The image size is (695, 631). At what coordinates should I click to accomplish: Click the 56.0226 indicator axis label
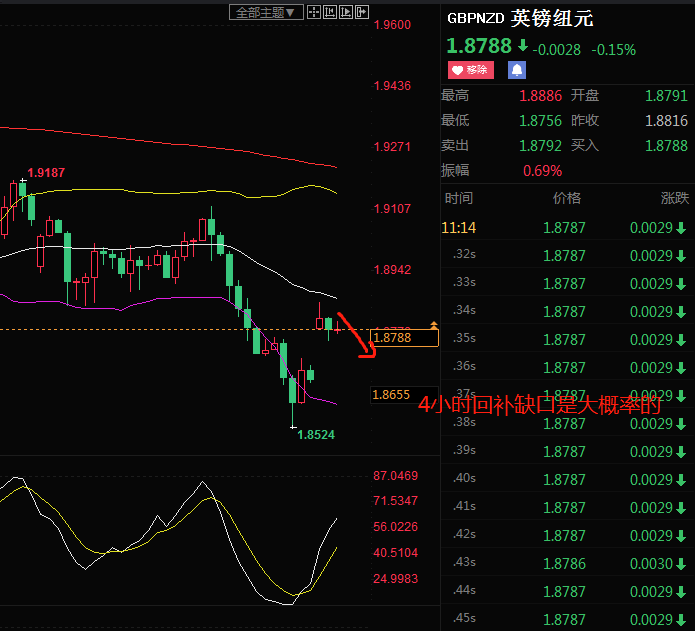[x=395, y=527]
